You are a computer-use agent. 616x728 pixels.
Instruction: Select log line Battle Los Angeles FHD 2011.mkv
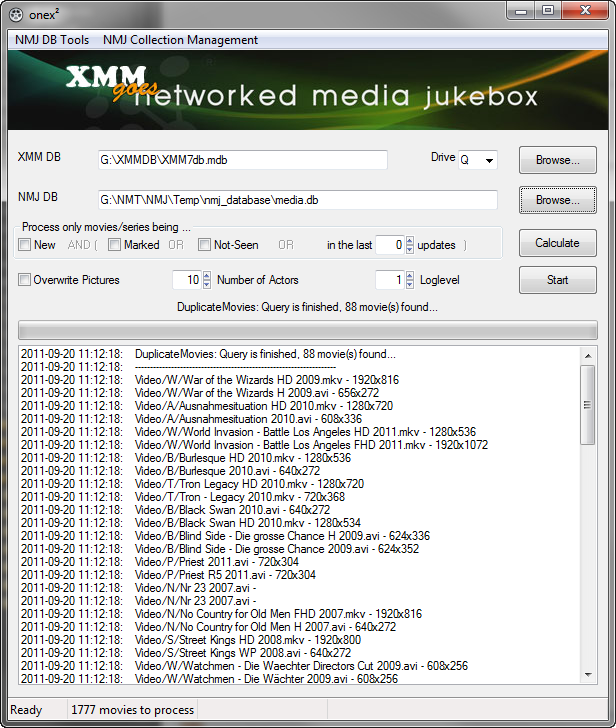[311, 445]
